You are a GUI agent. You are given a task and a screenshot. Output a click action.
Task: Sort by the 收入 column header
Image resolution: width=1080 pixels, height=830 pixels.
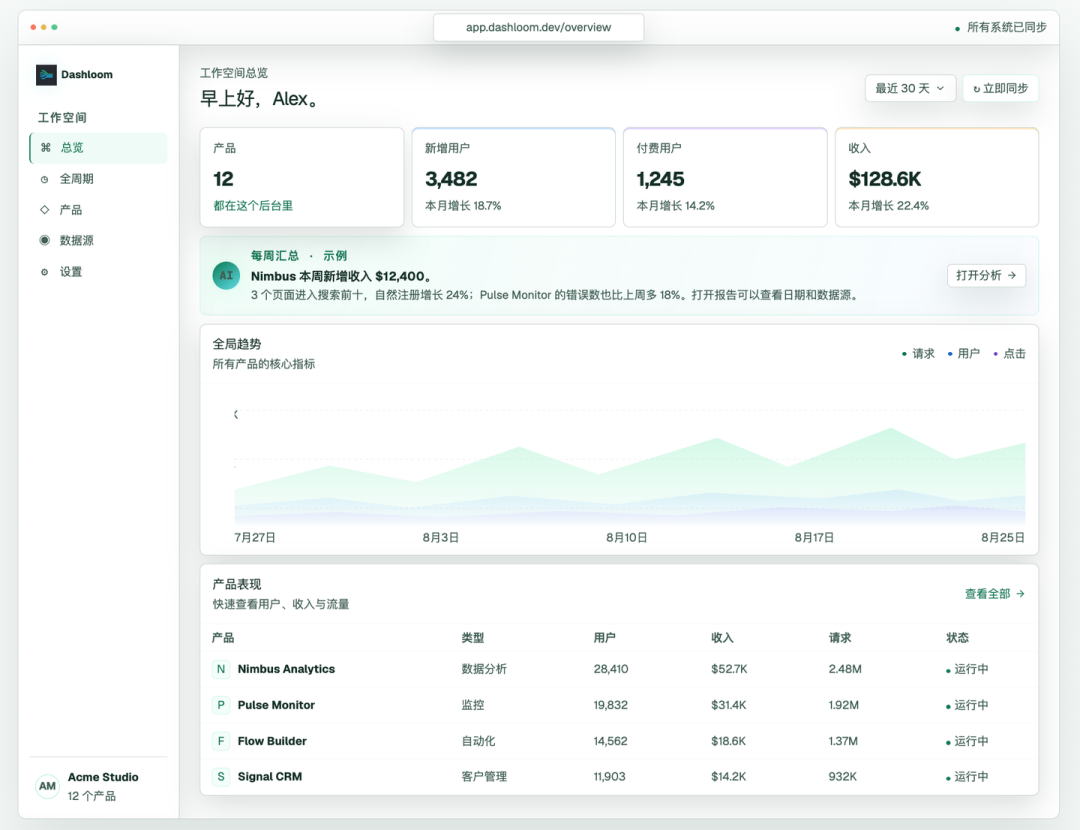click(722, 638)
